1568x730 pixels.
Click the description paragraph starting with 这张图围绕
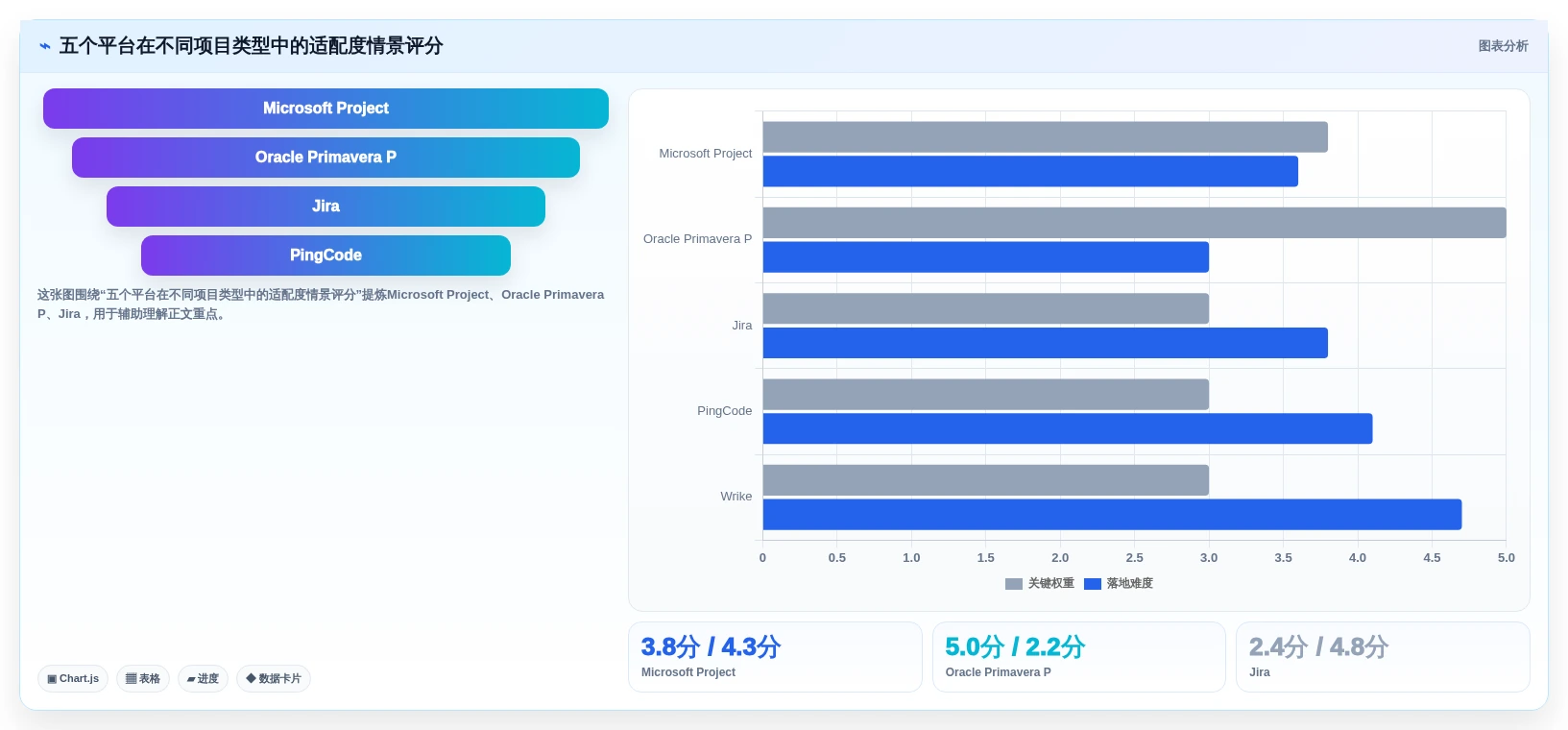[x=321, y=304]
